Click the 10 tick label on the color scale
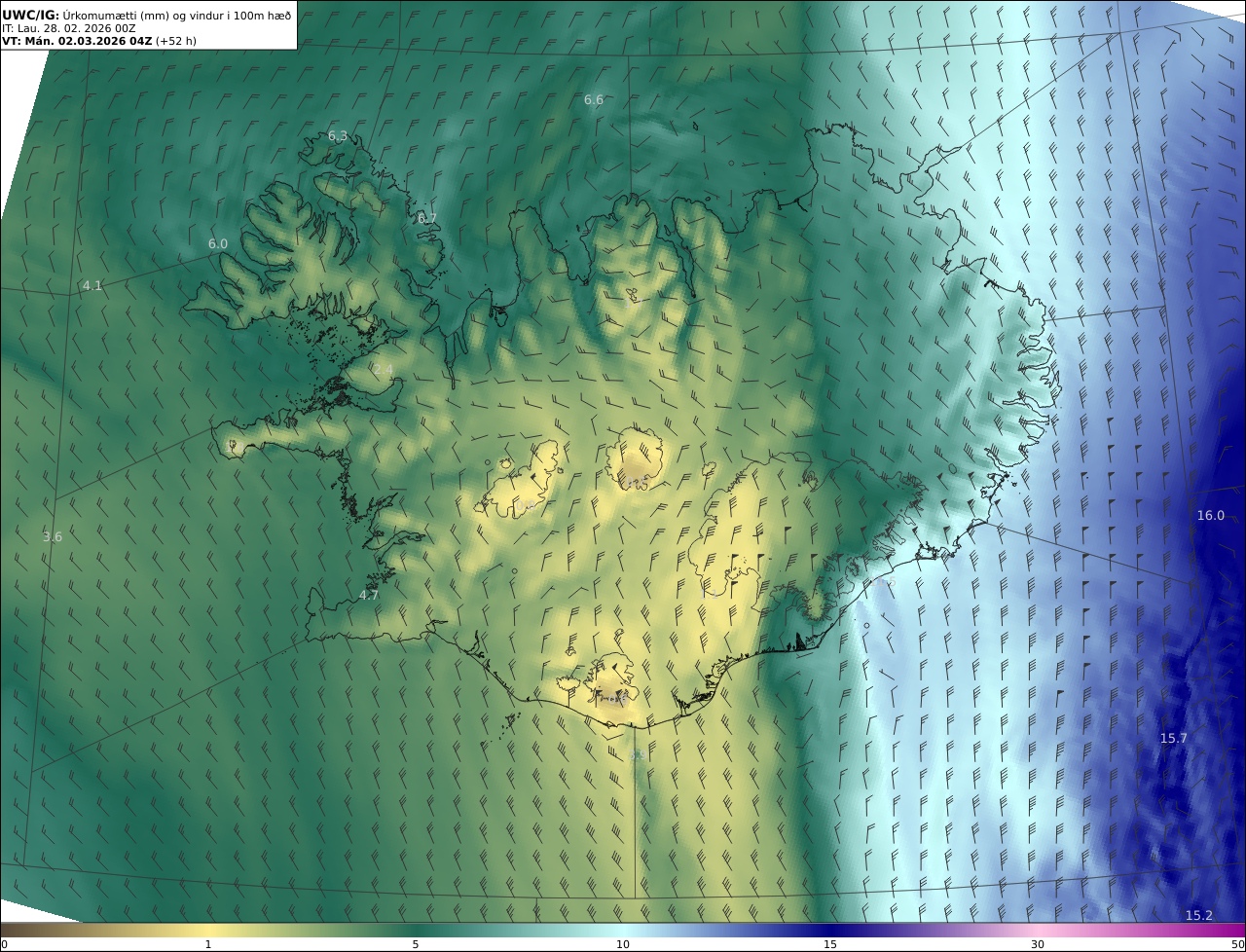This screenshot has height=952, width=1246. [623, 944]
